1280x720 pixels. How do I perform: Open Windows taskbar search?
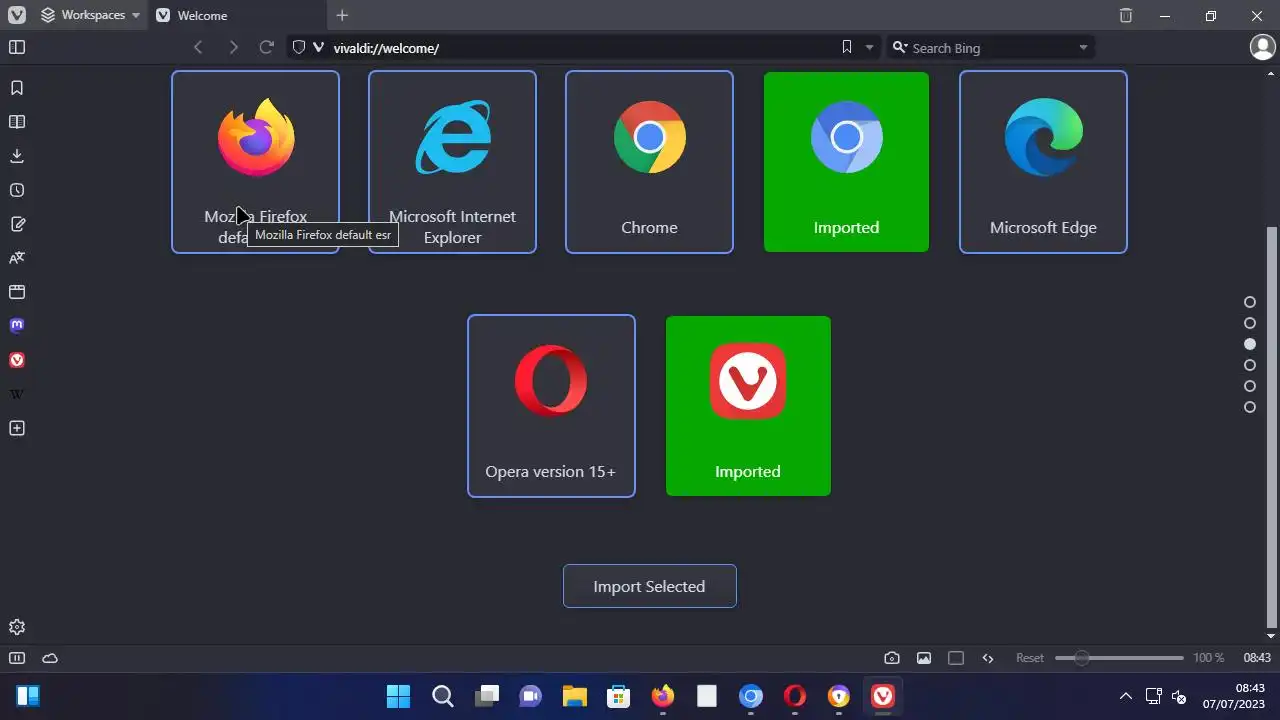coord(443,696)
